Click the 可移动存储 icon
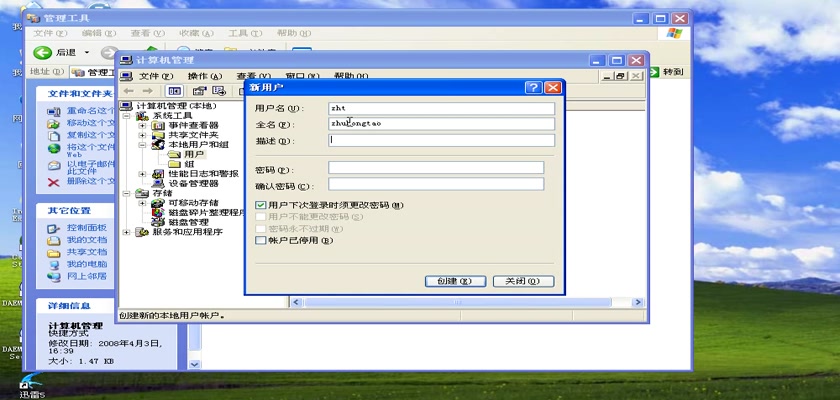The width and height of the screenshot is (840, 400). coord(158,203)
